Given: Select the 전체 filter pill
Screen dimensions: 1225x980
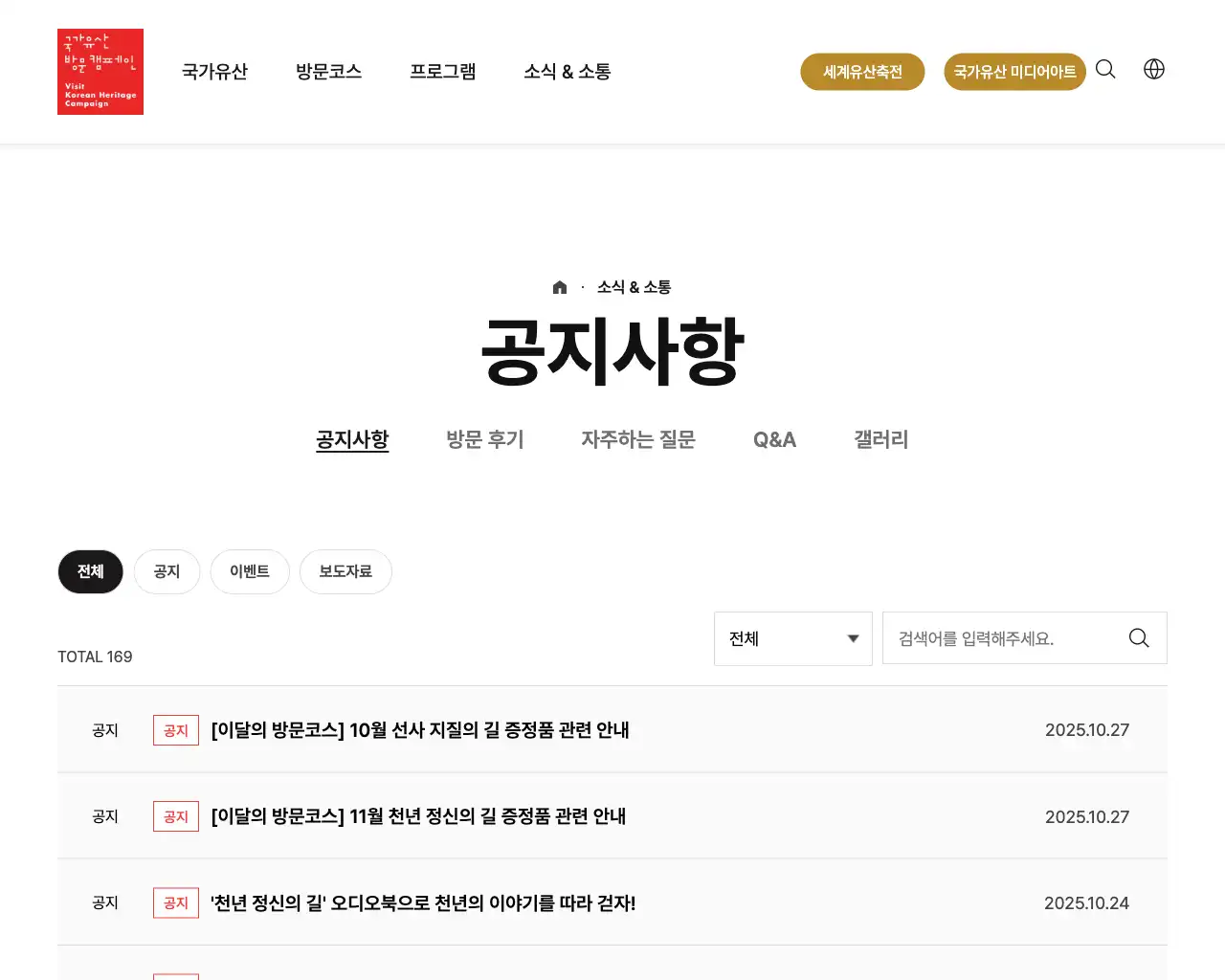Looking at the screenshot, I should (90, 571).
